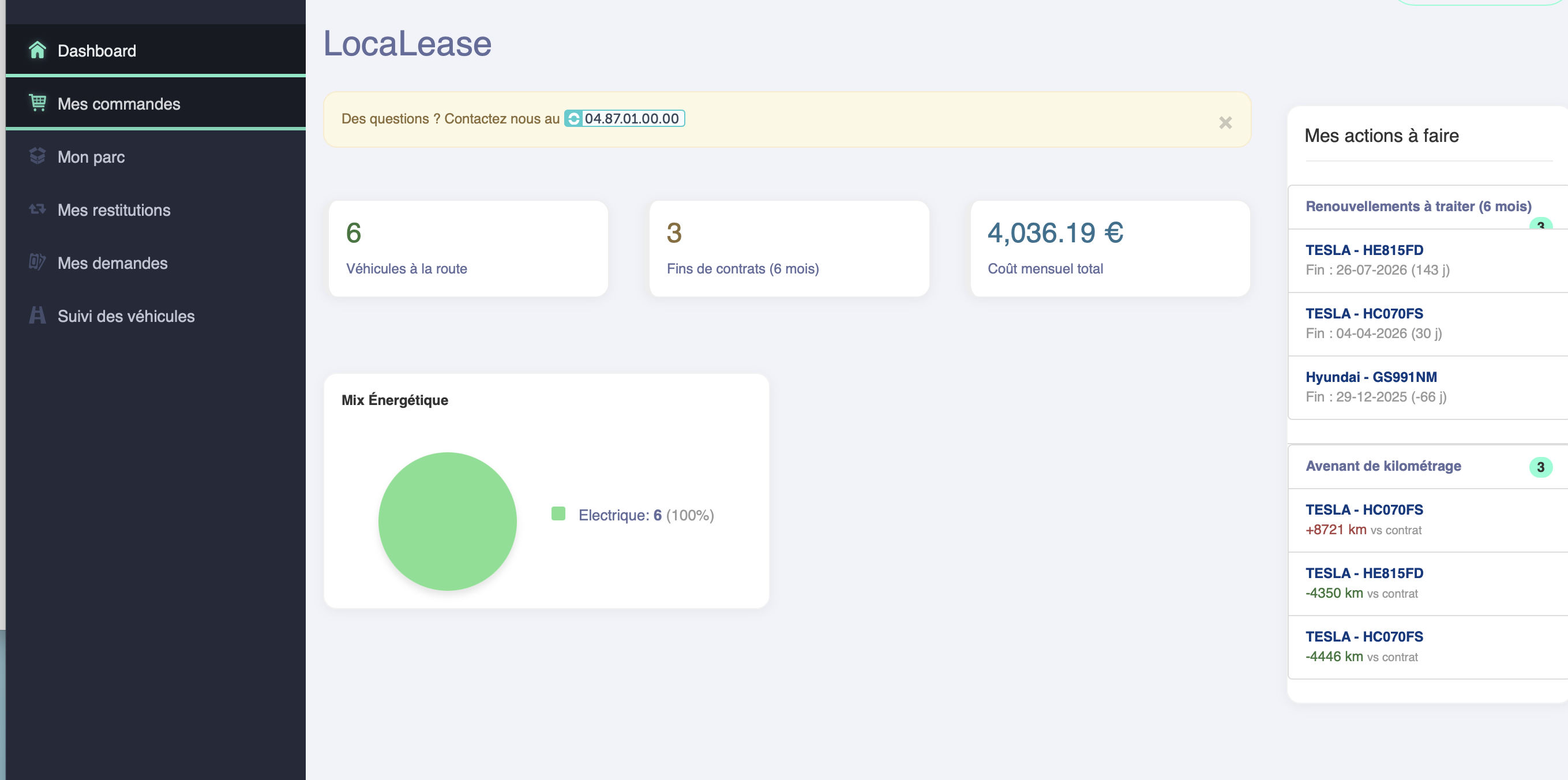Image resolution: width=1568 pixels, height=780 pixels.
Task: Expand Avenant de kilométrage section header
Action: point(1383,466)
